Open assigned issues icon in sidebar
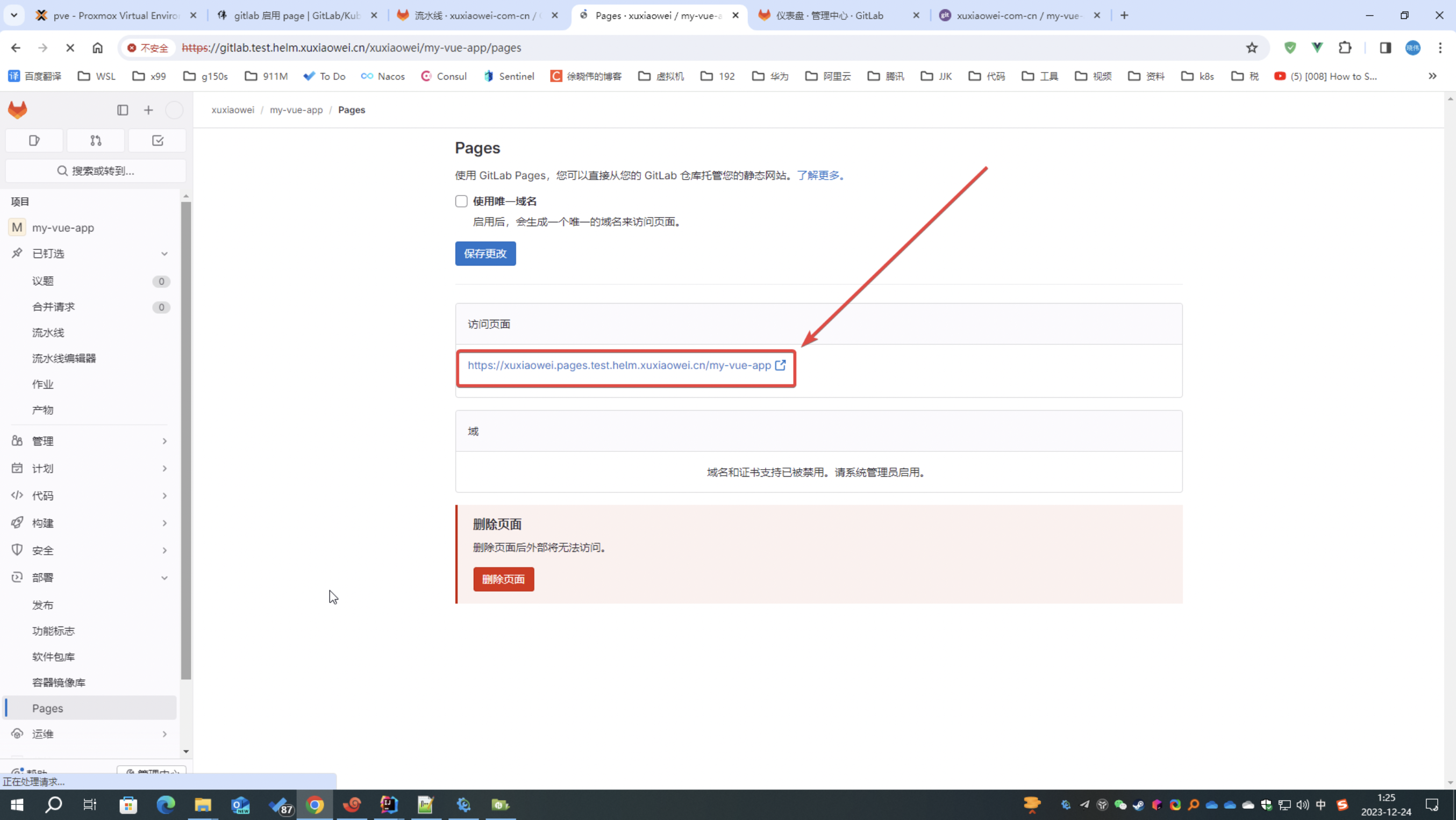This screenshot has width=1456, height=820. 34,141
